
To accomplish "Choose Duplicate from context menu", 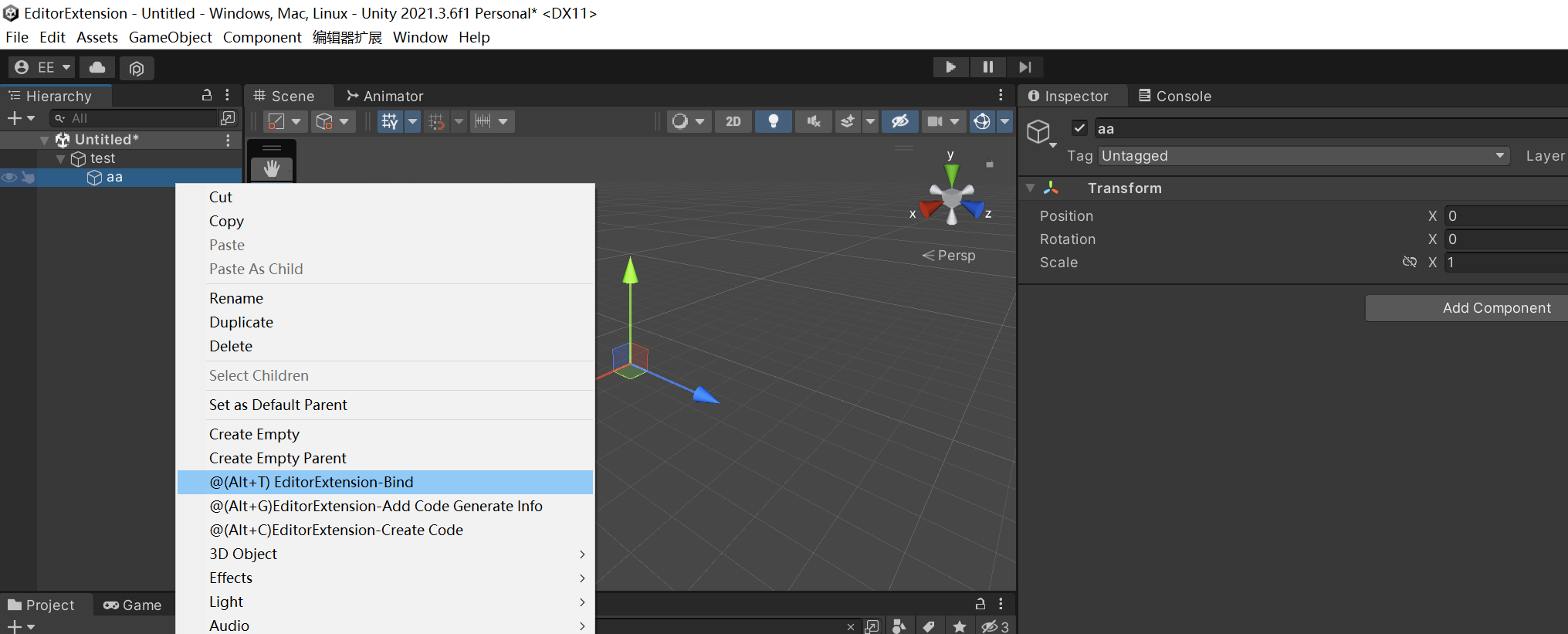I will click(385, 322).
